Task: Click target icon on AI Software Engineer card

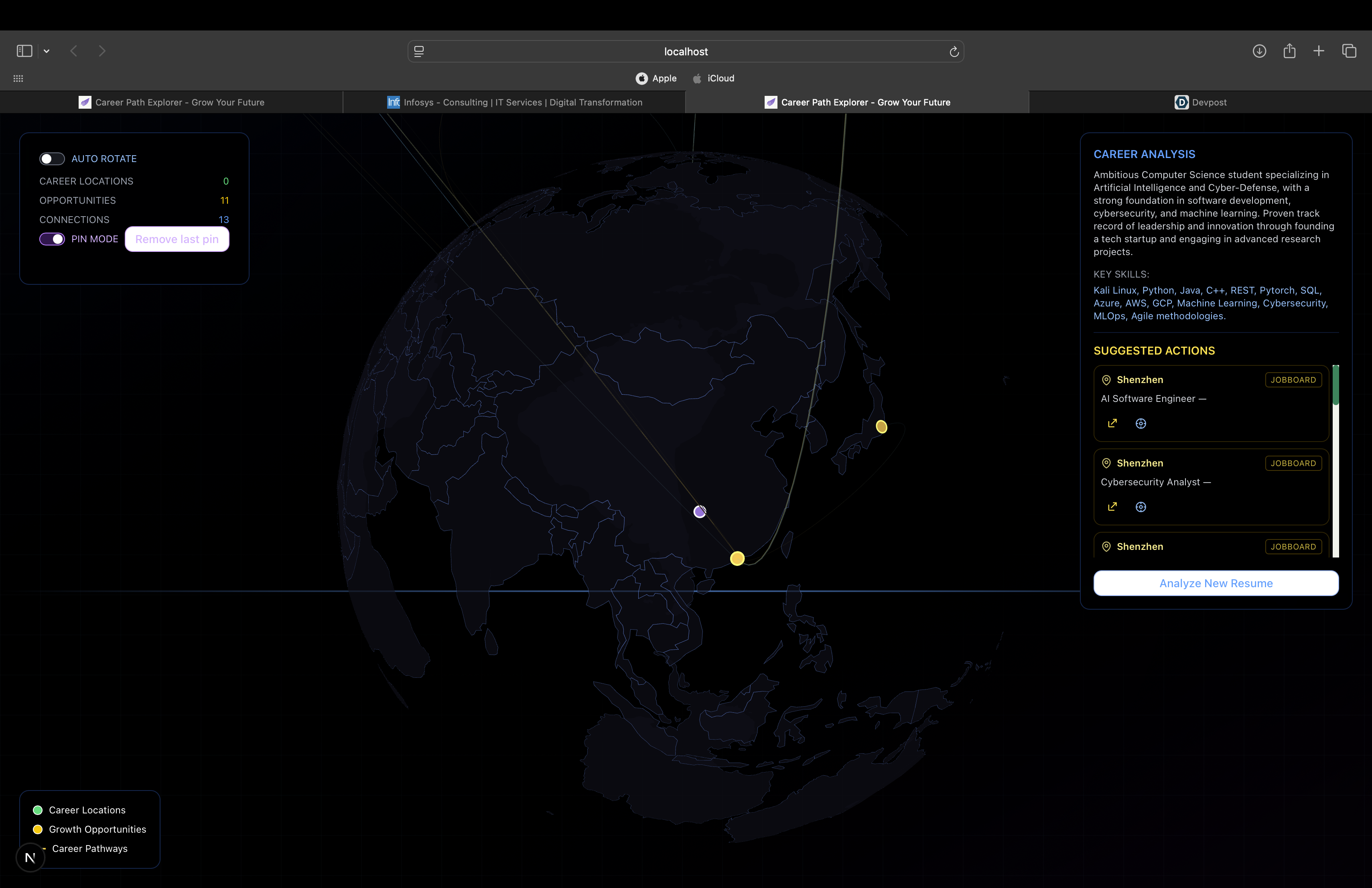Action: 1140,424
